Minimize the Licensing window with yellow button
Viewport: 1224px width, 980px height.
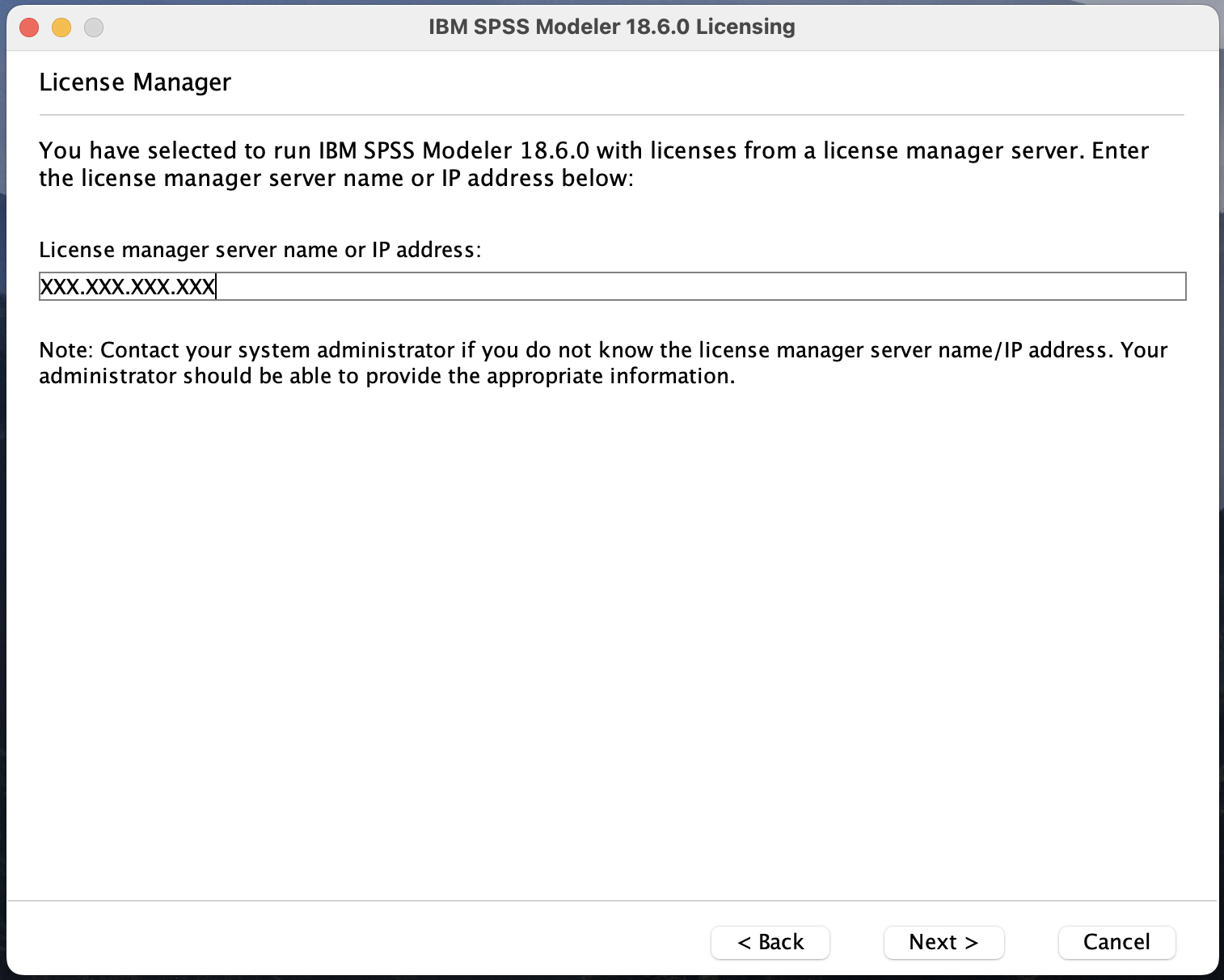point(61,27)
